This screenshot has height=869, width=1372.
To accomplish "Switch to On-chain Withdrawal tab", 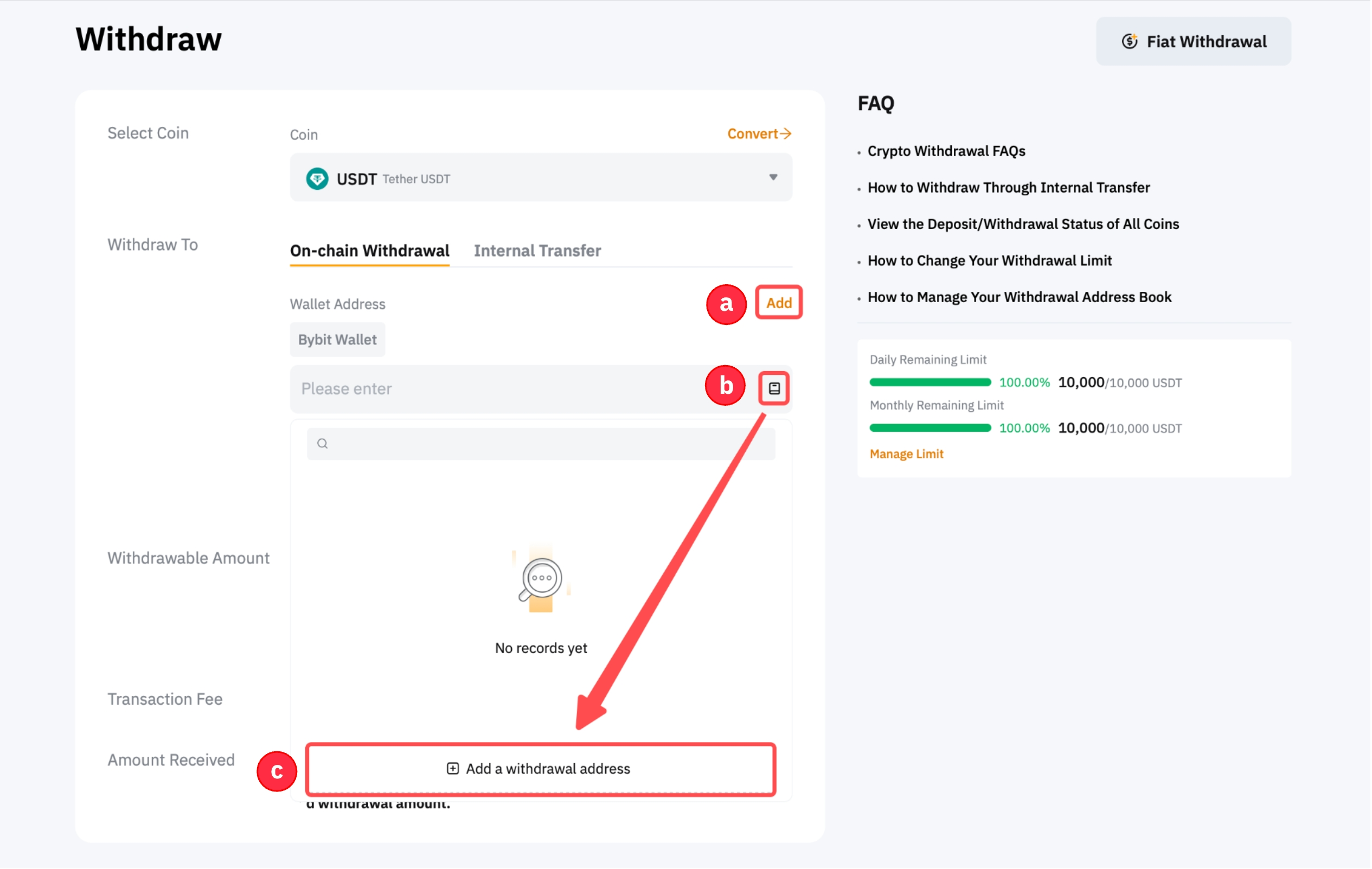I will [370, 251].
